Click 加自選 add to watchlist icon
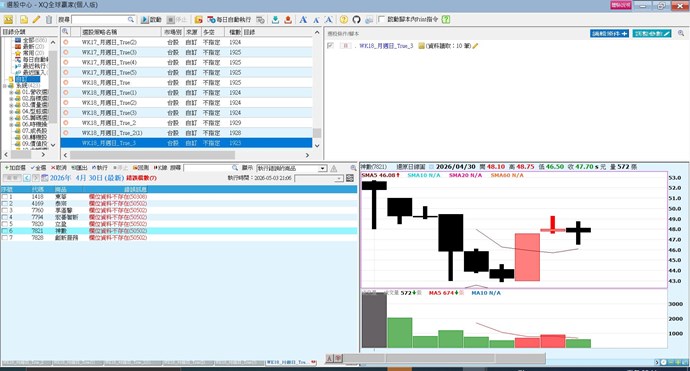Image resolution: width=690 pixels, height=371 pixels. 15,168
